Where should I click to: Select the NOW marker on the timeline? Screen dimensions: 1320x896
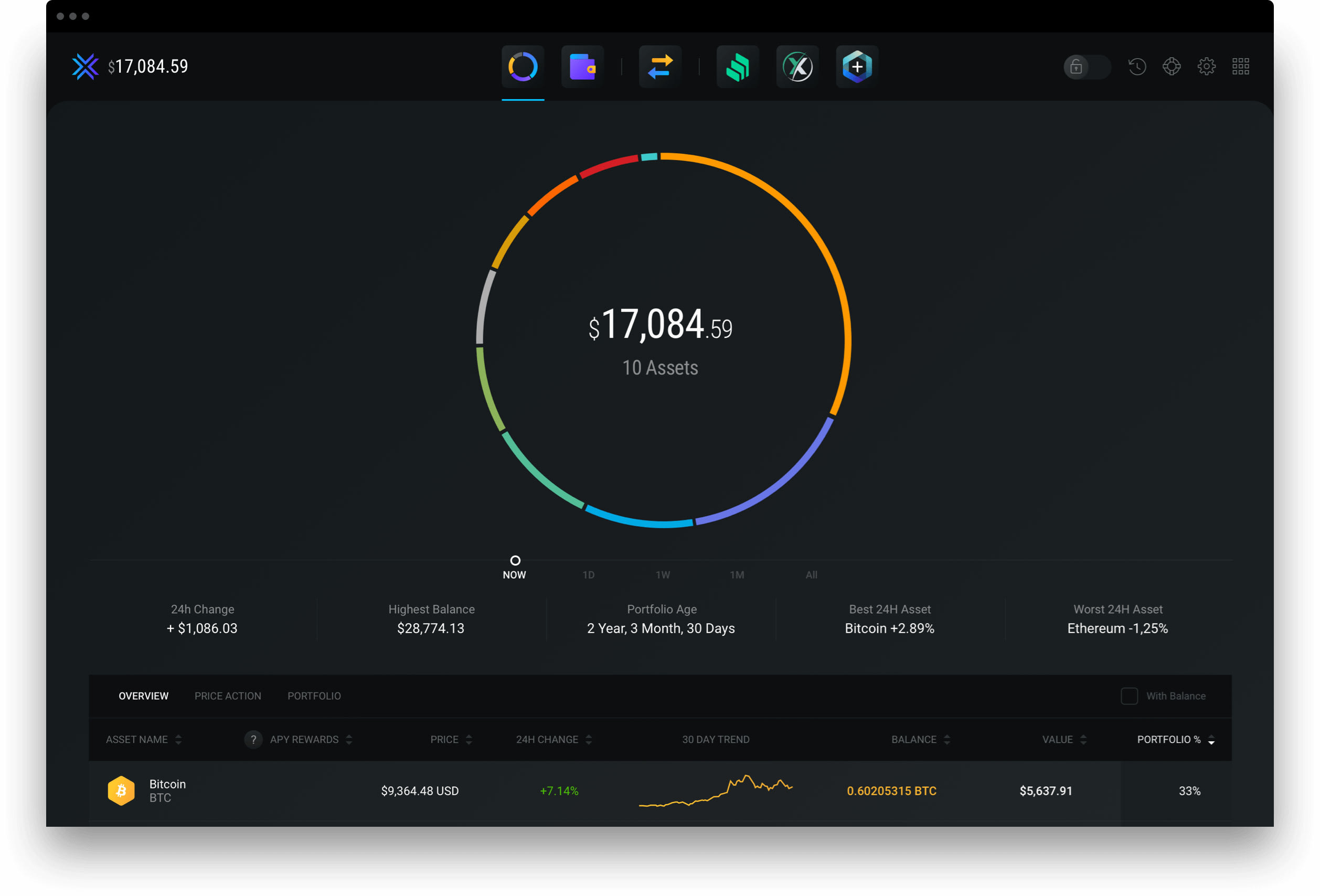point(515,561)
